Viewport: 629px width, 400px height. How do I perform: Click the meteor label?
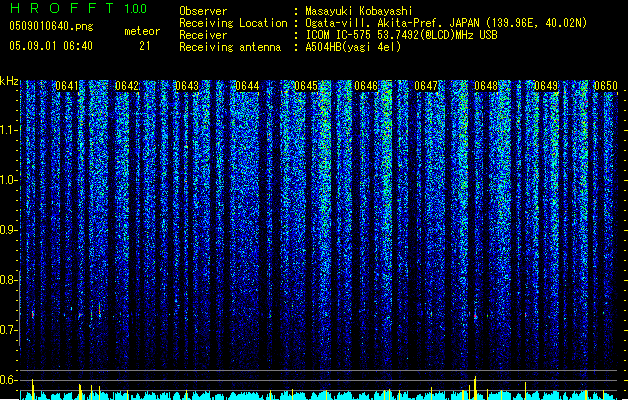142,31
